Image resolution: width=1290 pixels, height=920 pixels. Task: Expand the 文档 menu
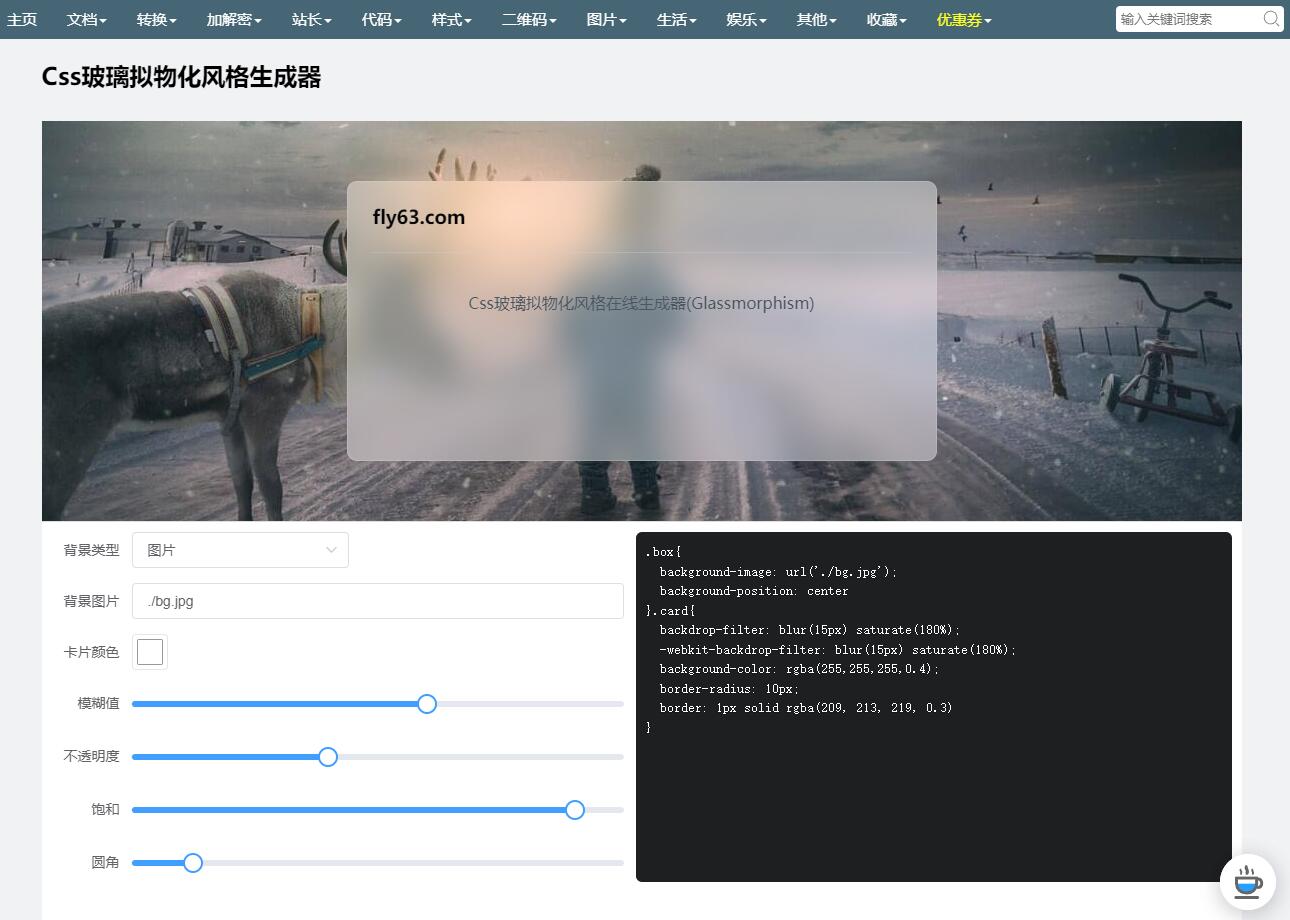86,18
